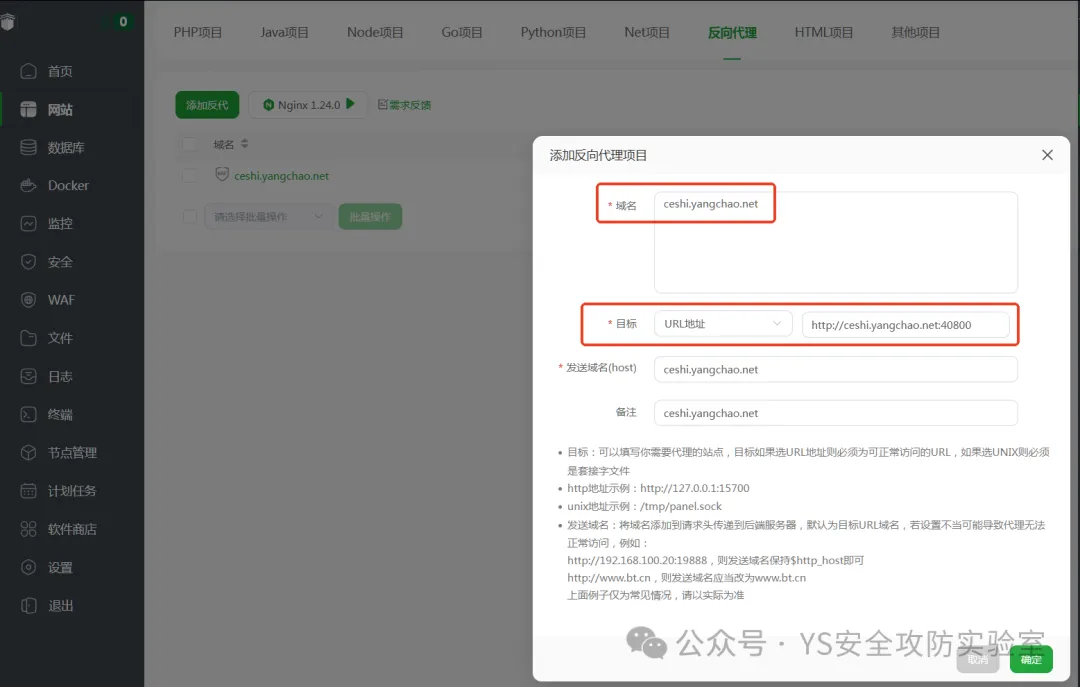Click the WAF shield icon beside ceshi.yangchao.net

pyautogui.click(x=222, y=174)
